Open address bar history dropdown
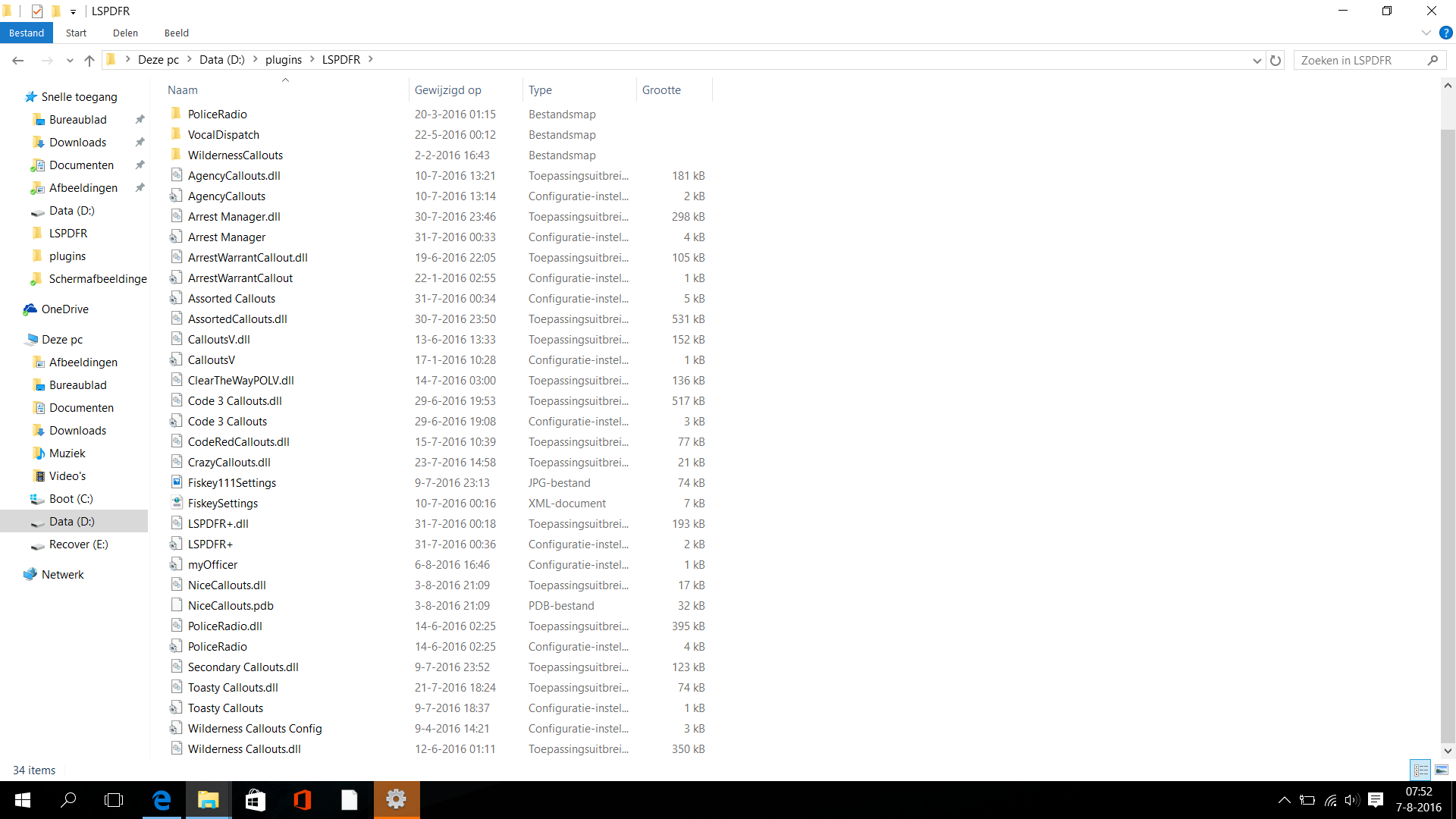 [1257, 60]
